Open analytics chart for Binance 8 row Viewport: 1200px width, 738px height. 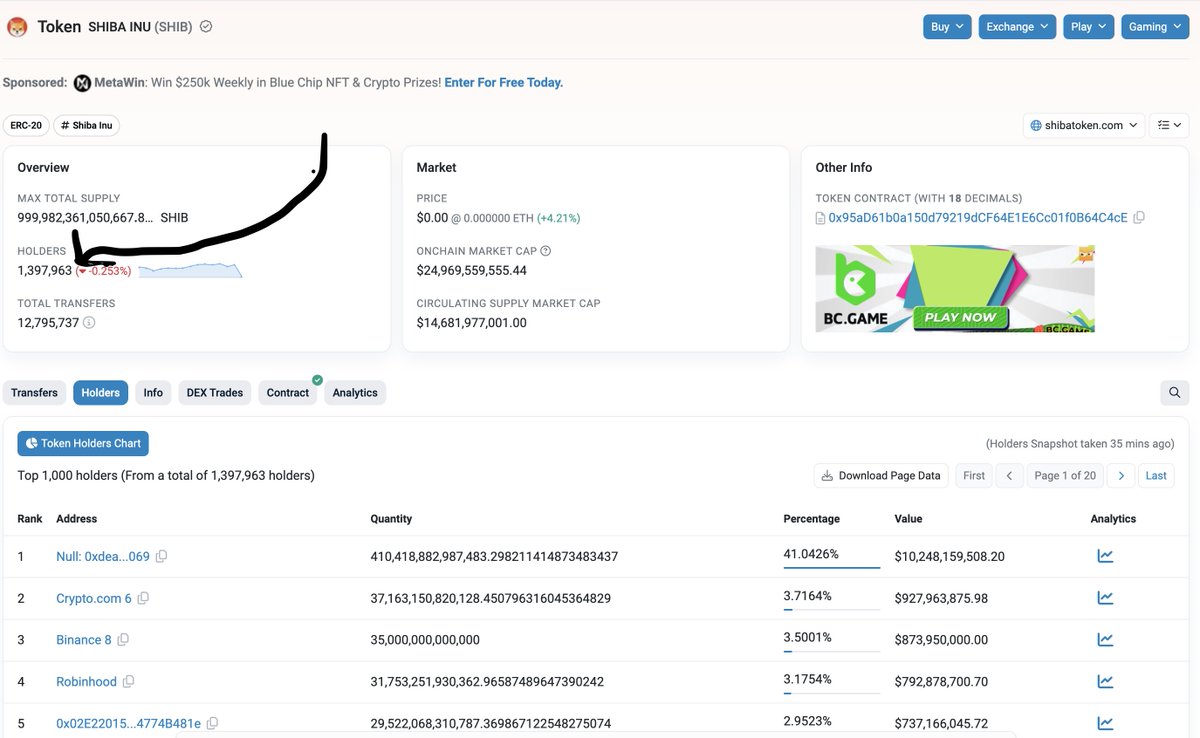tap(1105, 640)
